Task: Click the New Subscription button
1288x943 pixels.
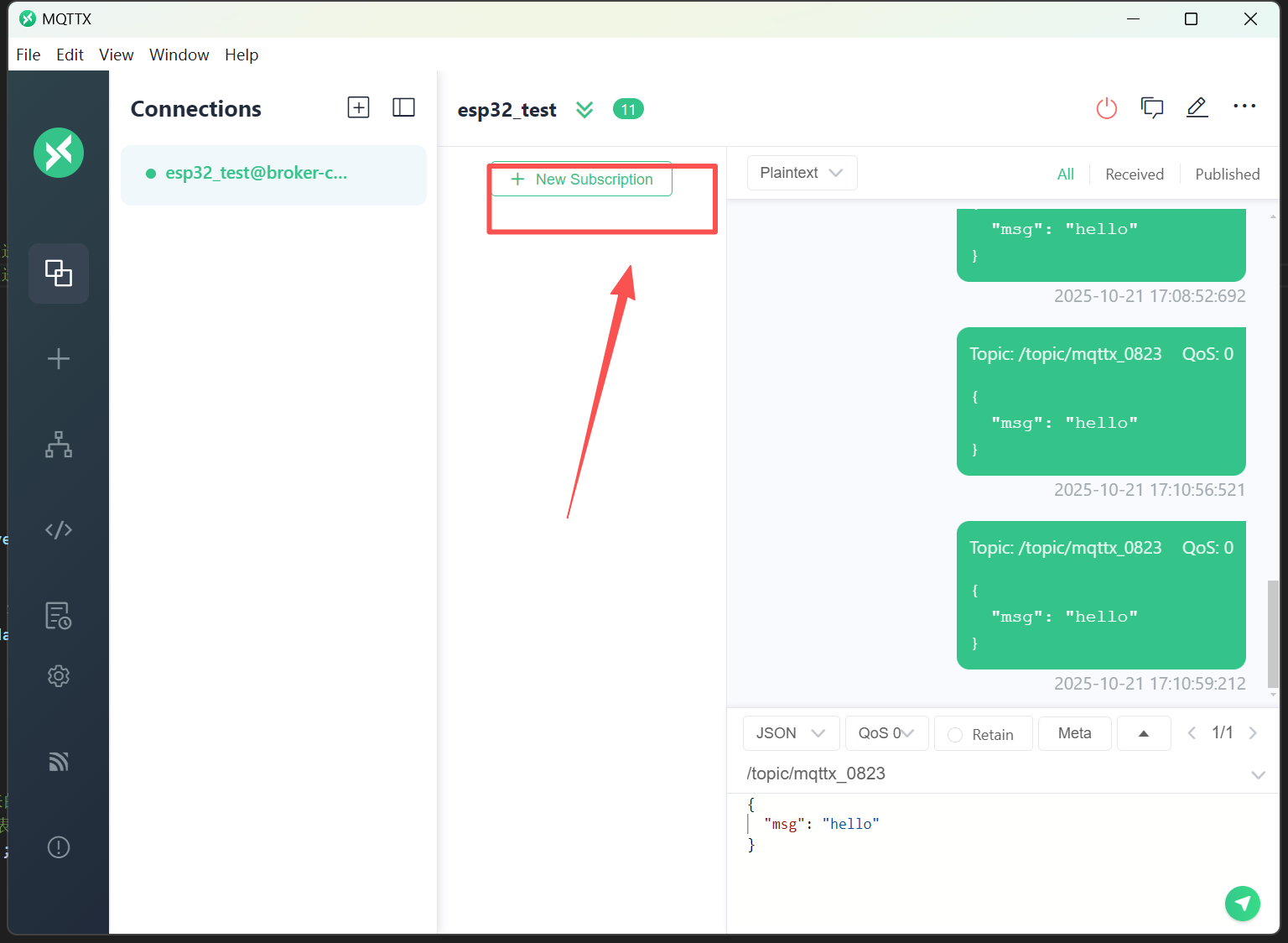Action: click(582, 180)
